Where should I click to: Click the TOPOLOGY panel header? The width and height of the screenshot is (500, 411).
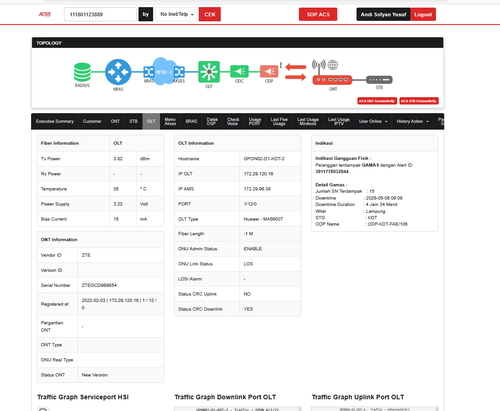(237, 43)
